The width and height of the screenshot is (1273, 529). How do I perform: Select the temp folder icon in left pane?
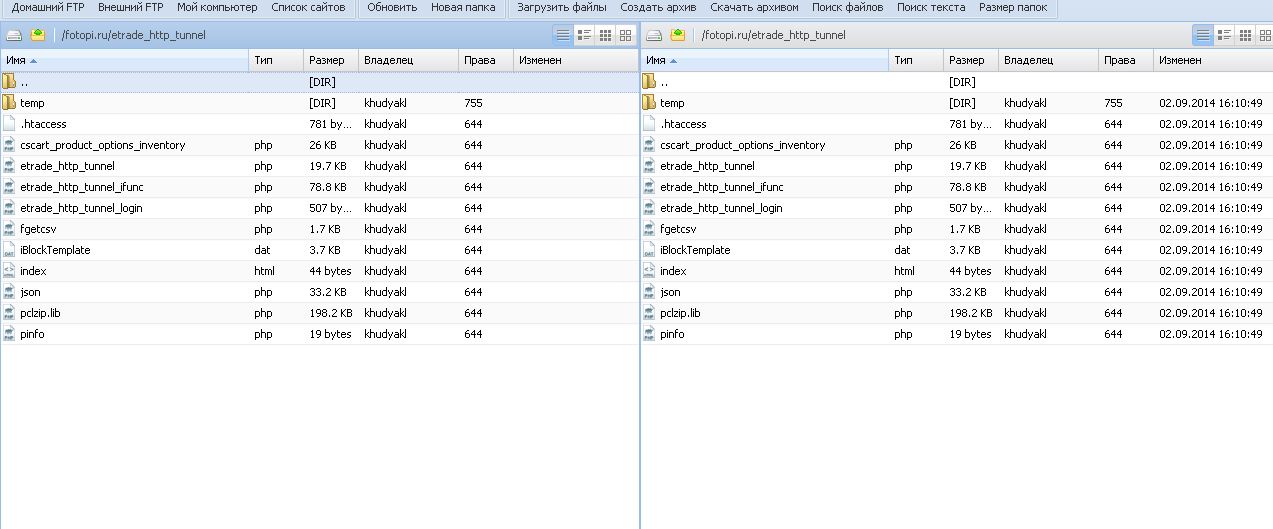point(9,102)
